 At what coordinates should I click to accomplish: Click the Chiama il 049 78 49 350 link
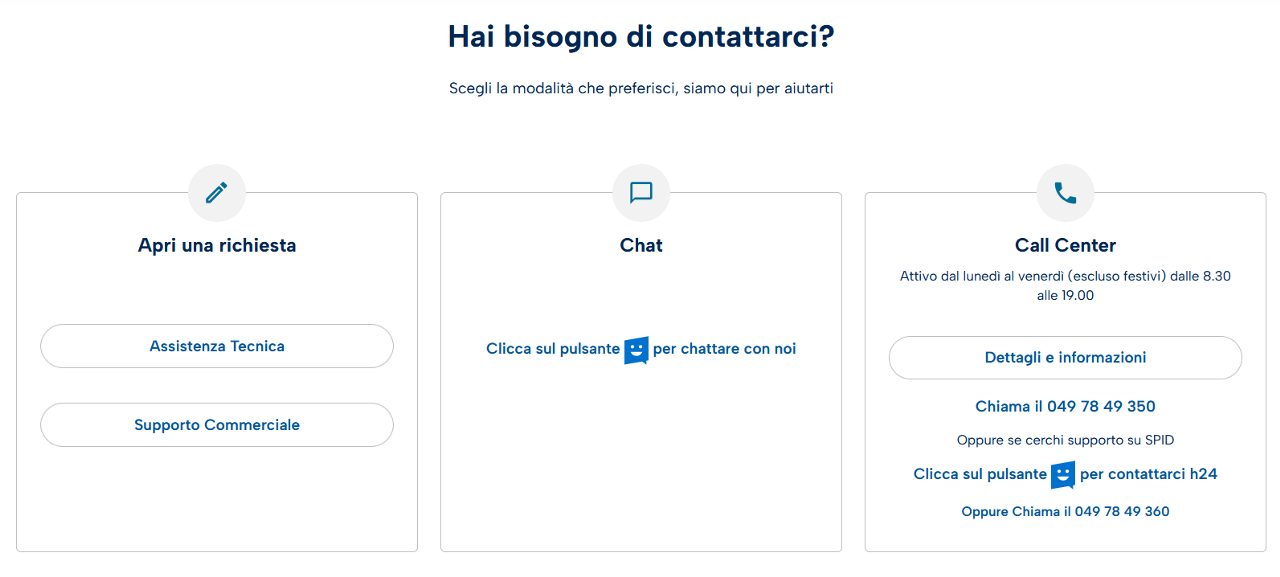click(x=1065, y=407)
